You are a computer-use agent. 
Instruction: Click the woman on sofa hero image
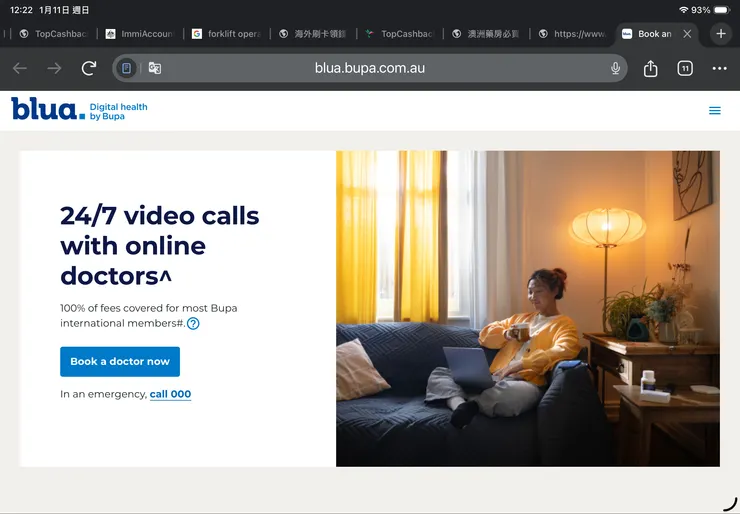pos(527,308)
